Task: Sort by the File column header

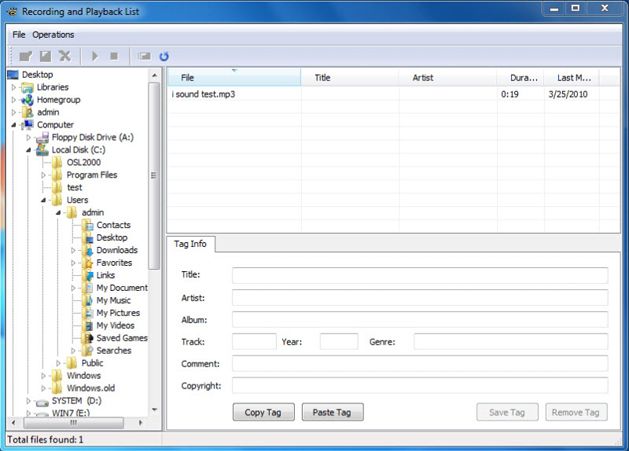Action: click(x=234, y=78)
